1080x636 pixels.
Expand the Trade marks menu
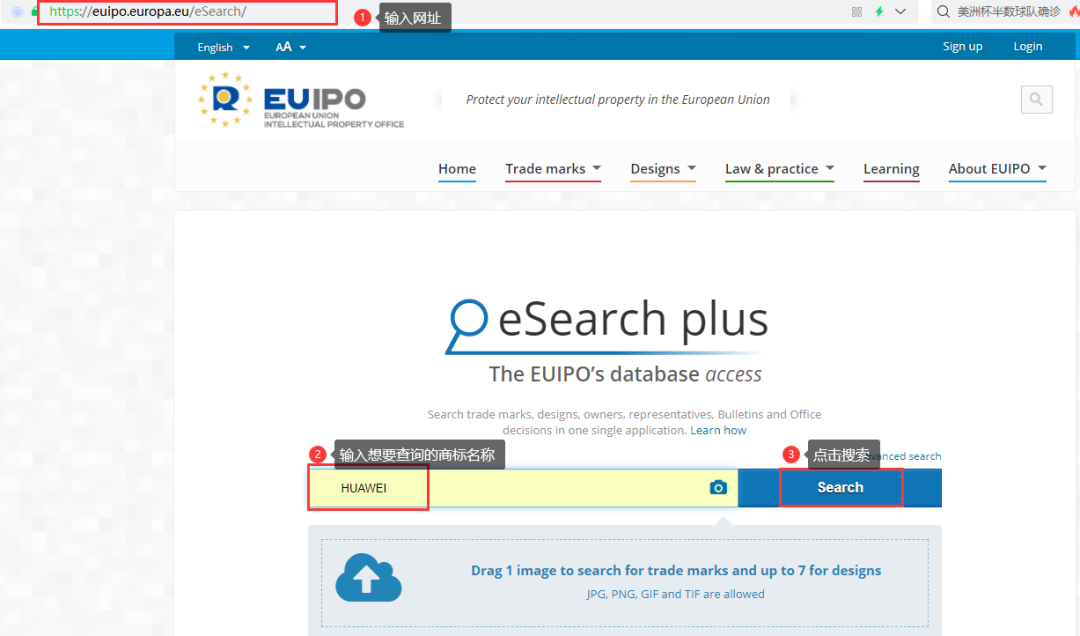(x=553, y=169)
